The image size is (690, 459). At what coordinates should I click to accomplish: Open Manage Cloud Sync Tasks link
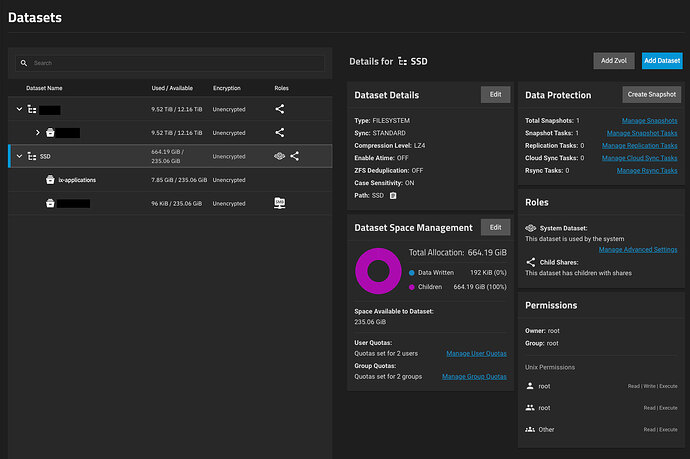pyautogui.click(x=640, y=158)
